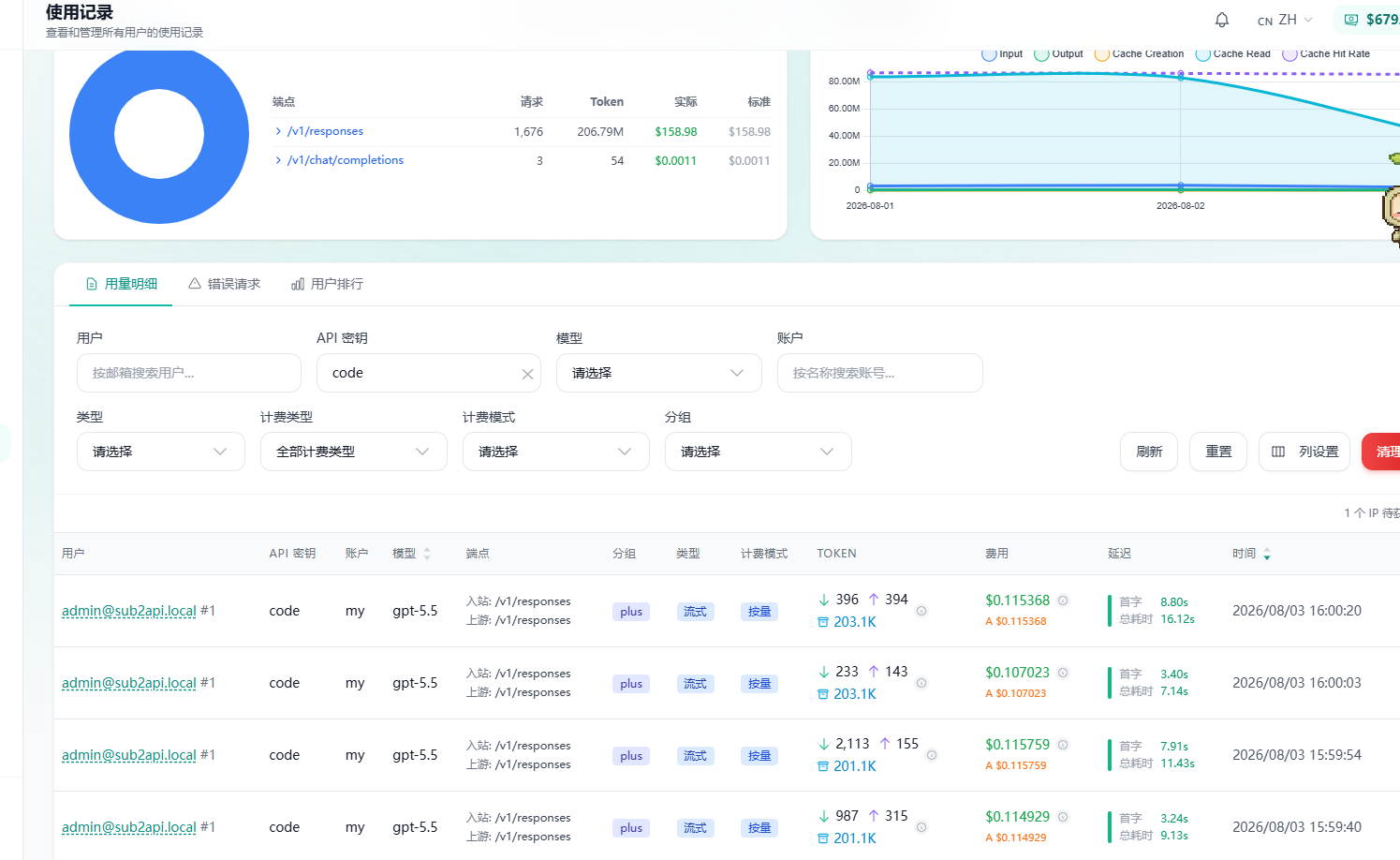
Task: Open the admin@sub2api.local user link in the 15:59:54 row
Action: (x=129, y=755)
